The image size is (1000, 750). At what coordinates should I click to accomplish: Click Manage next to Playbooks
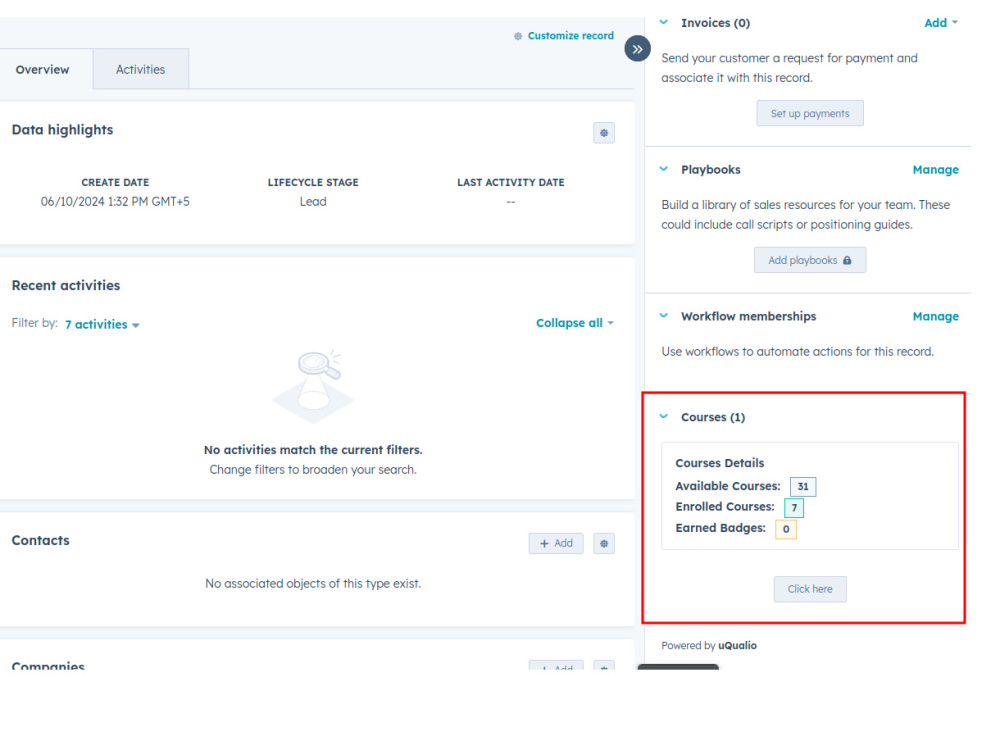(x=936, y=170)
